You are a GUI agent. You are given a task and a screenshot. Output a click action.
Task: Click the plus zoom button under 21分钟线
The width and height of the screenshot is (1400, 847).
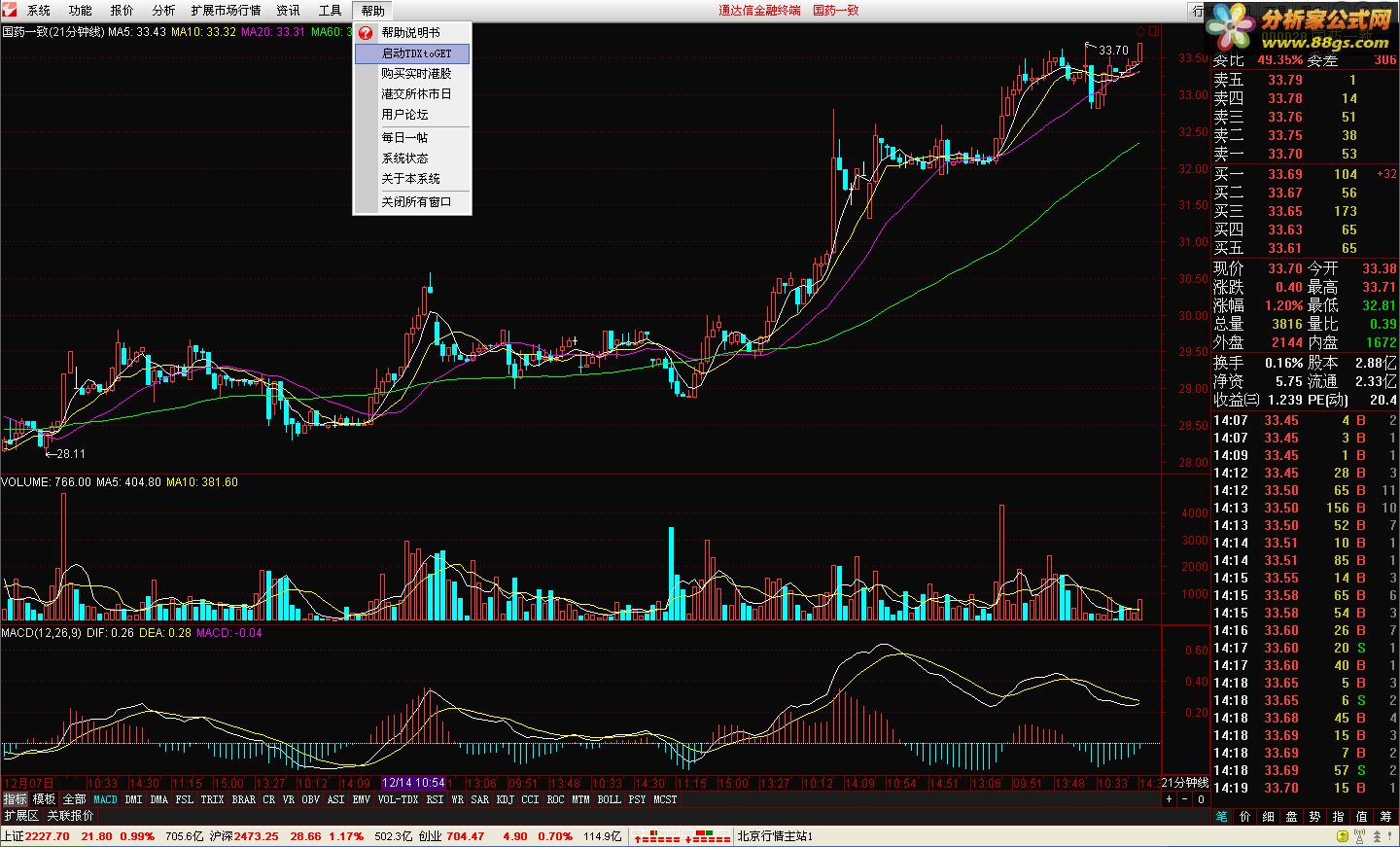1170,799
